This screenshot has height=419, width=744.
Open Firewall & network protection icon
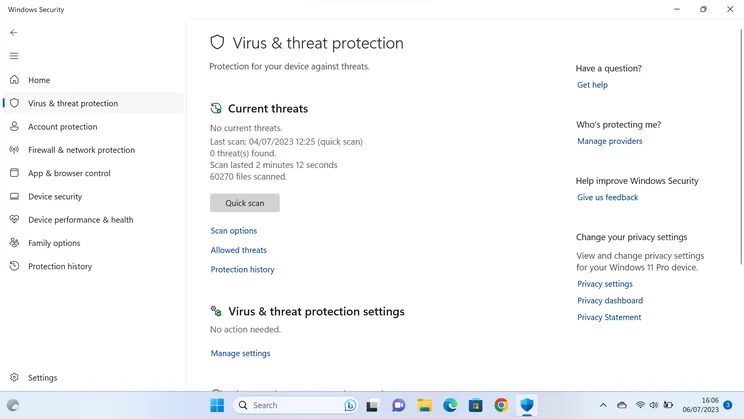pos(14,149)
